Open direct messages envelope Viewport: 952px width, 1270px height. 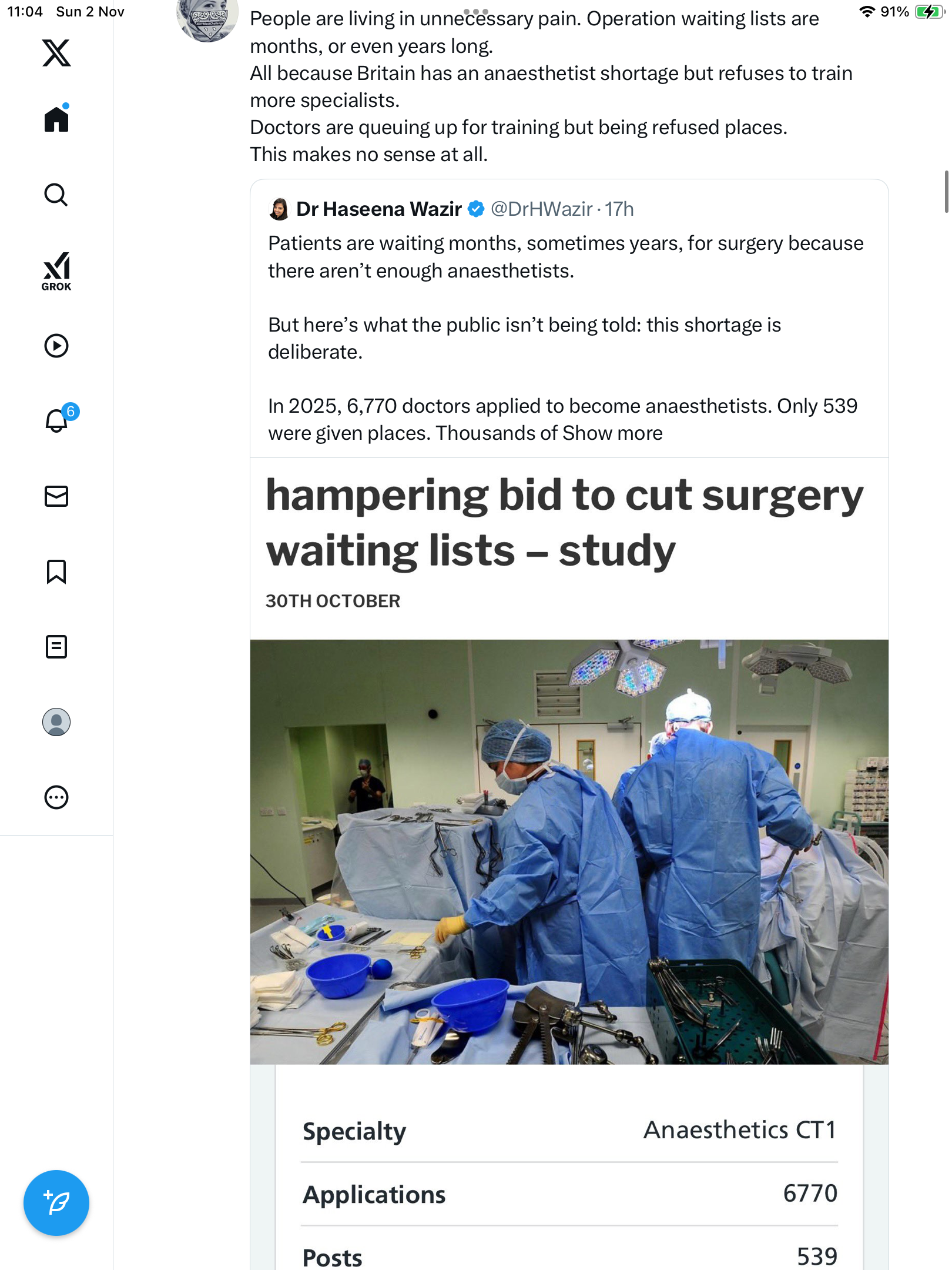tap(56, 496)
